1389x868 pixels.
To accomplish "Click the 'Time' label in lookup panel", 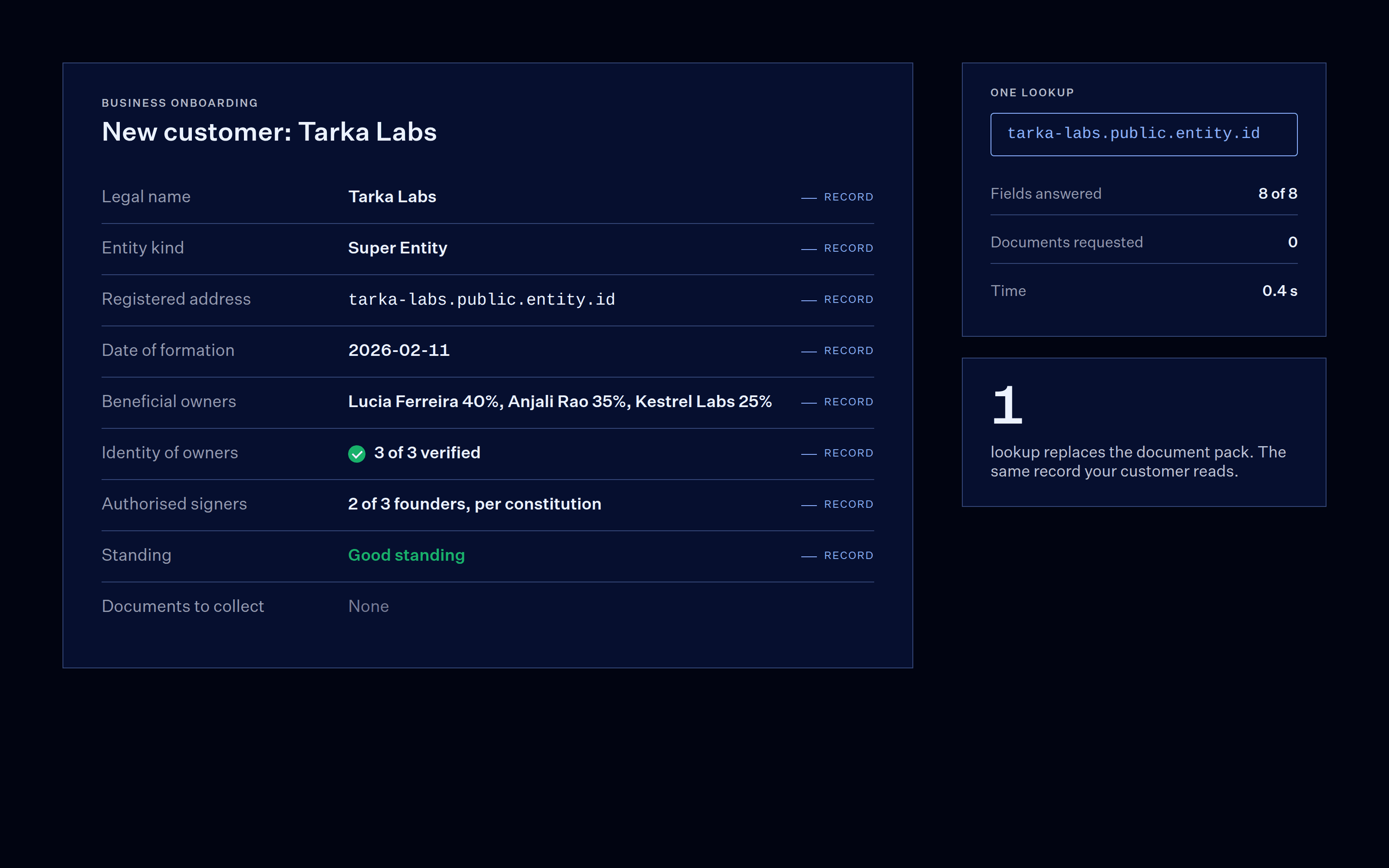I will pyautogui.click(x=1008, y=291).
